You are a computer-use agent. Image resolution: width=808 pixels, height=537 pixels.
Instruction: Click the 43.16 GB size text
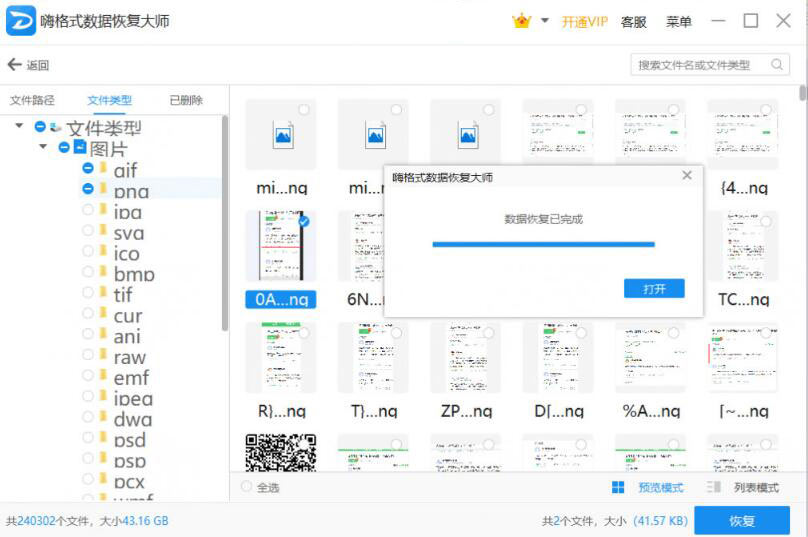(145, 521)
